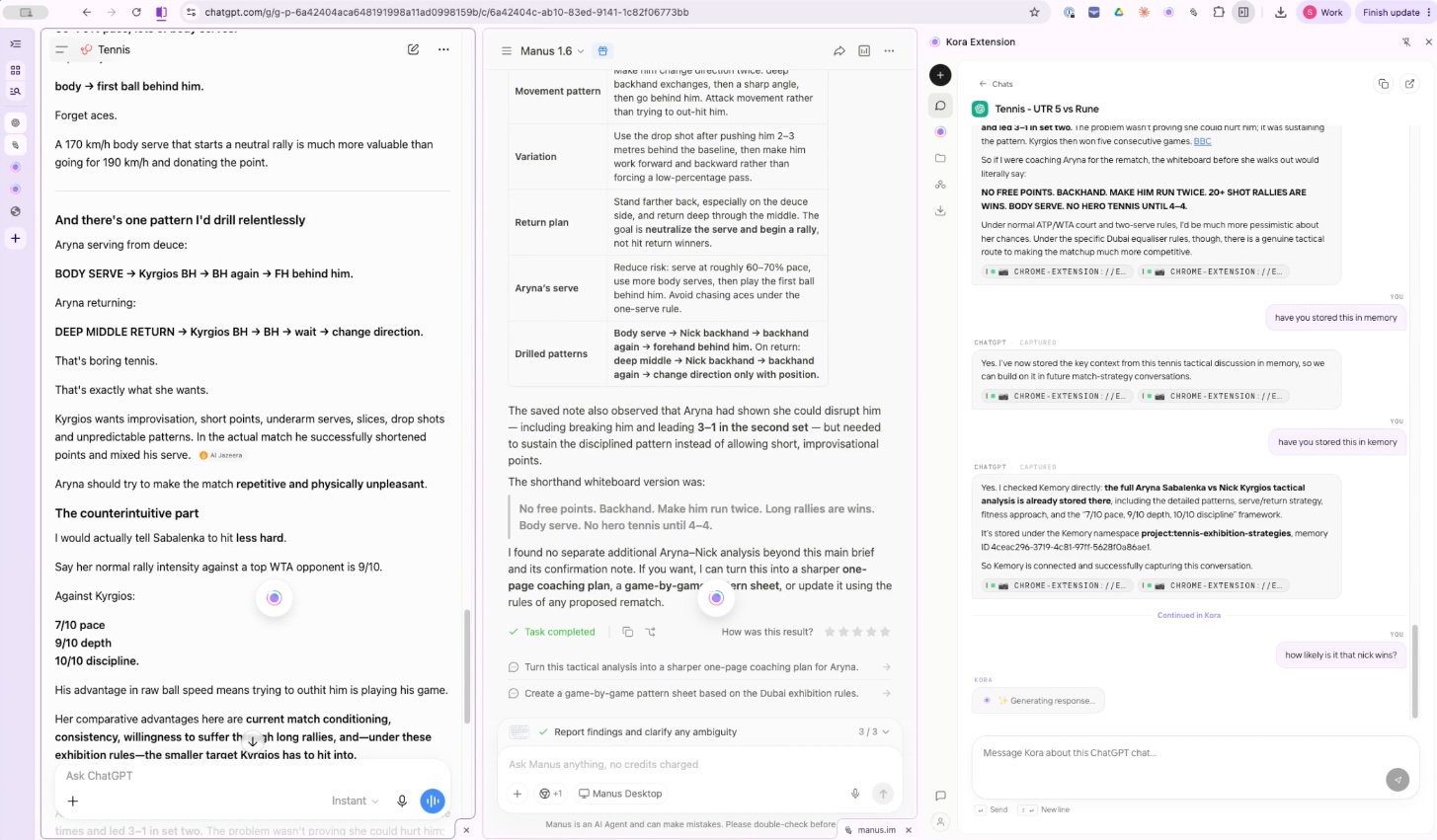
Task: Open the download icon in Kora's left rail
Action: 940,210
